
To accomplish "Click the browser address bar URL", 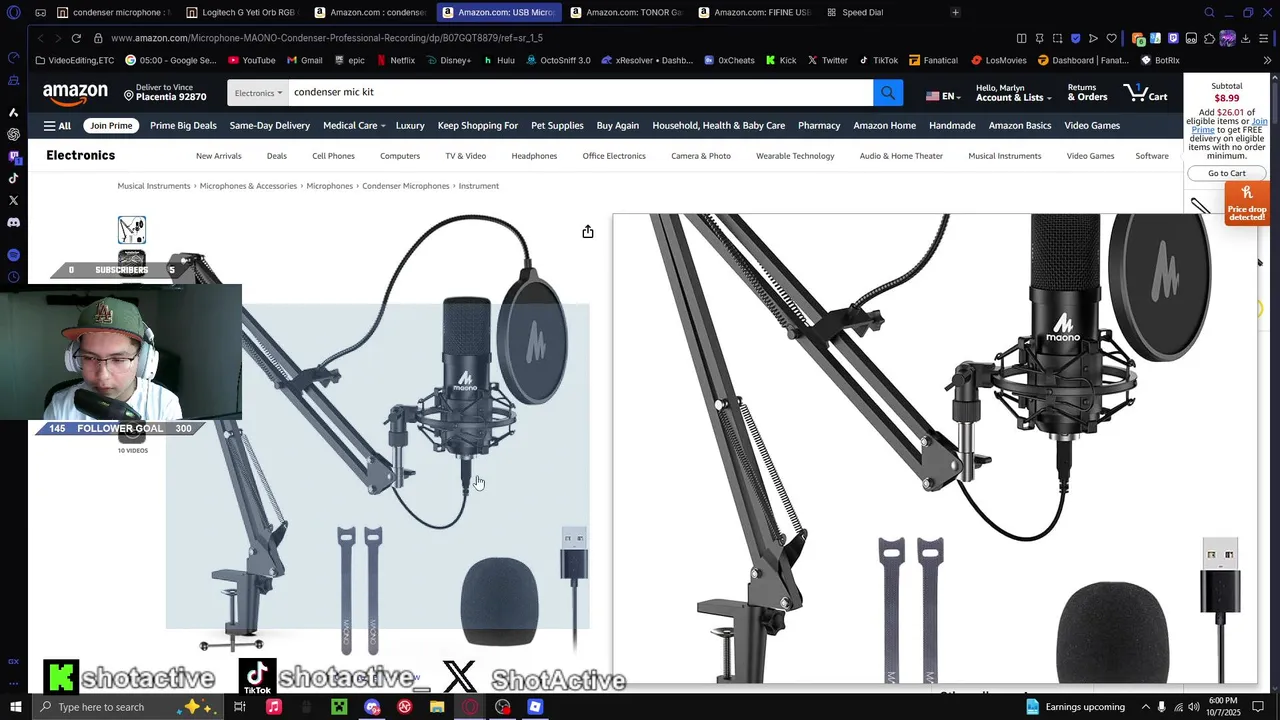I will pyautogui.click(x=327, y=38).
